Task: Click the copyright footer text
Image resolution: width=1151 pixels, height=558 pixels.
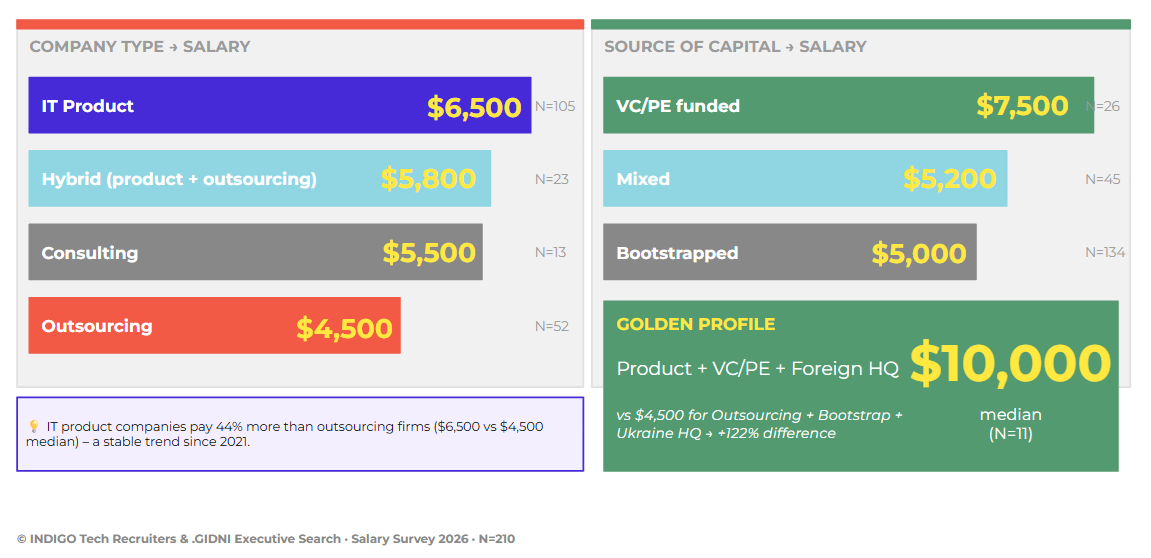Action: [x=266, y=539]
